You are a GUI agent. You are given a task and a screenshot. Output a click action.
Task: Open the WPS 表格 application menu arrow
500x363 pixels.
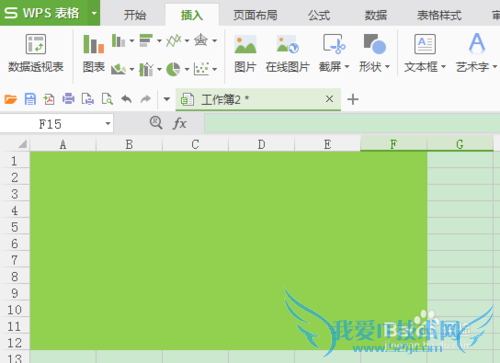(94, 13)
